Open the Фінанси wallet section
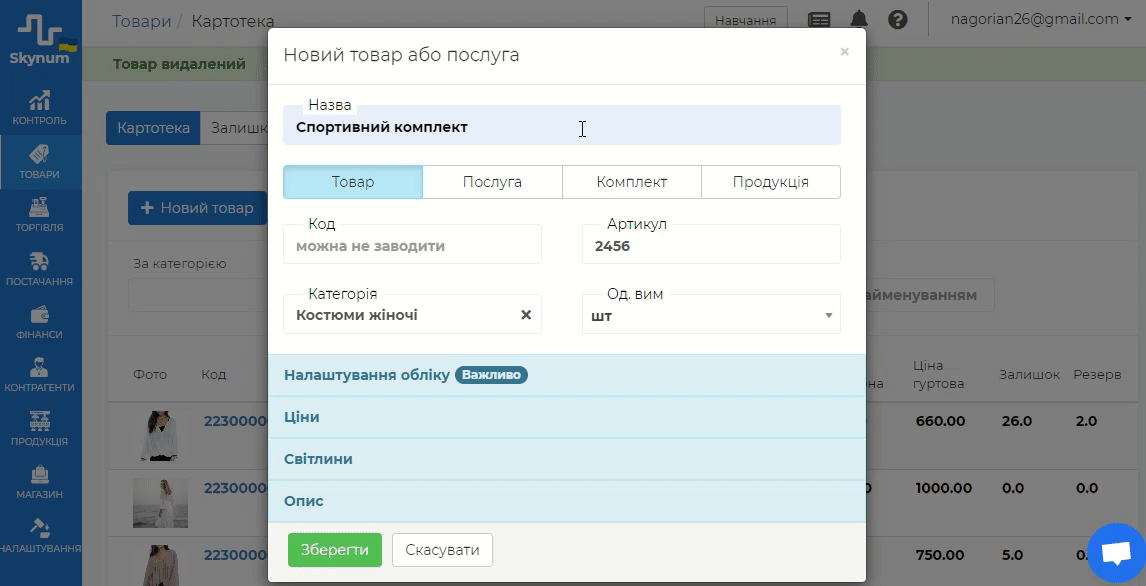Viewport: 1146px width, 586px height. coord(40,322)
